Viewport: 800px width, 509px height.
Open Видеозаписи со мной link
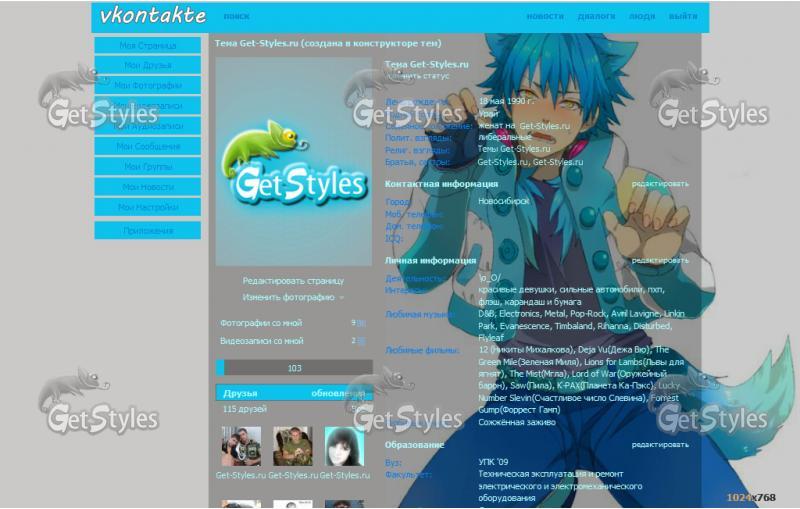point(262,341)
